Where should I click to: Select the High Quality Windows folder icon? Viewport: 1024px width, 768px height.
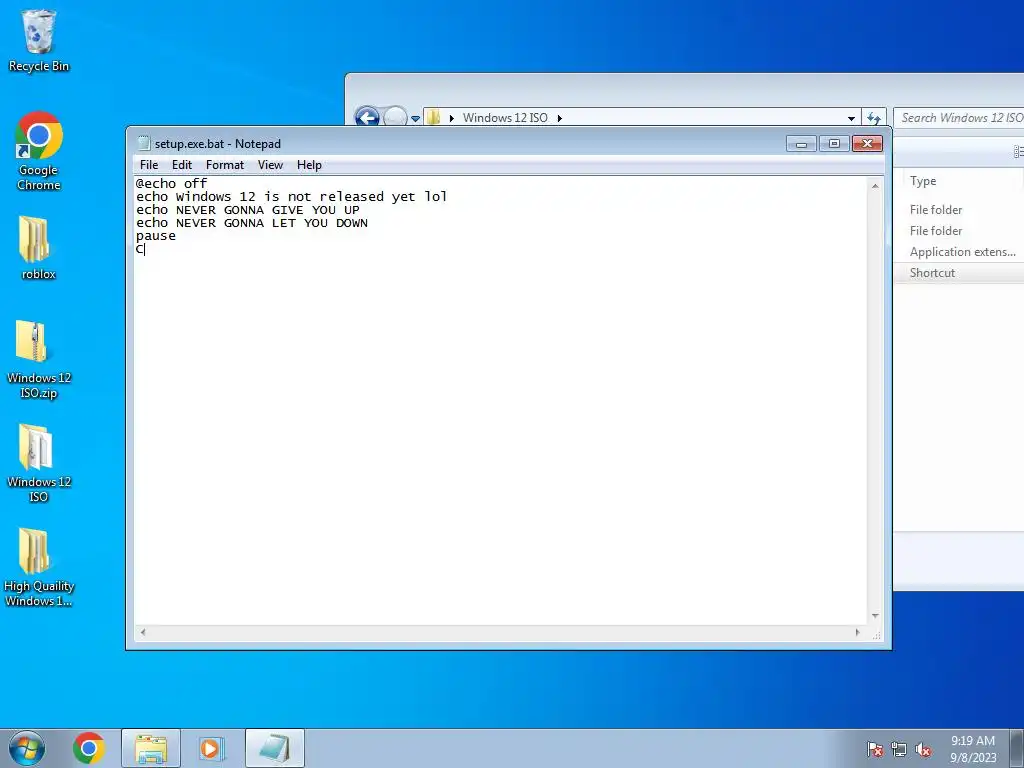point(39,568)
